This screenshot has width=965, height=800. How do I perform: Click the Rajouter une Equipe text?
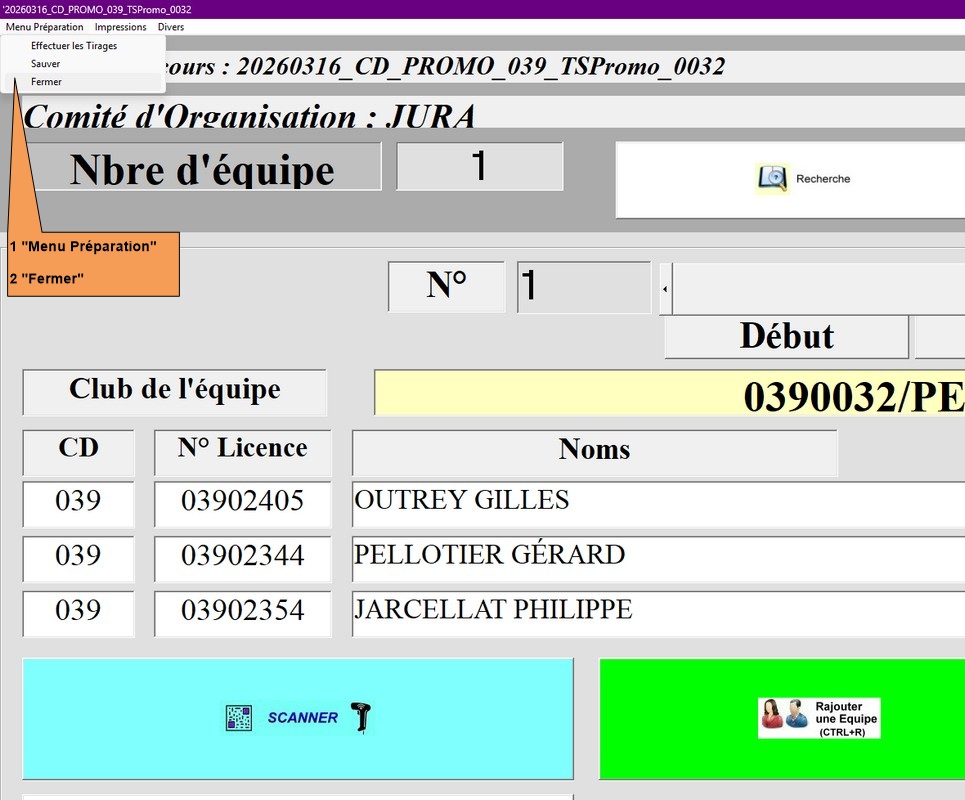[x=838, y=718]
